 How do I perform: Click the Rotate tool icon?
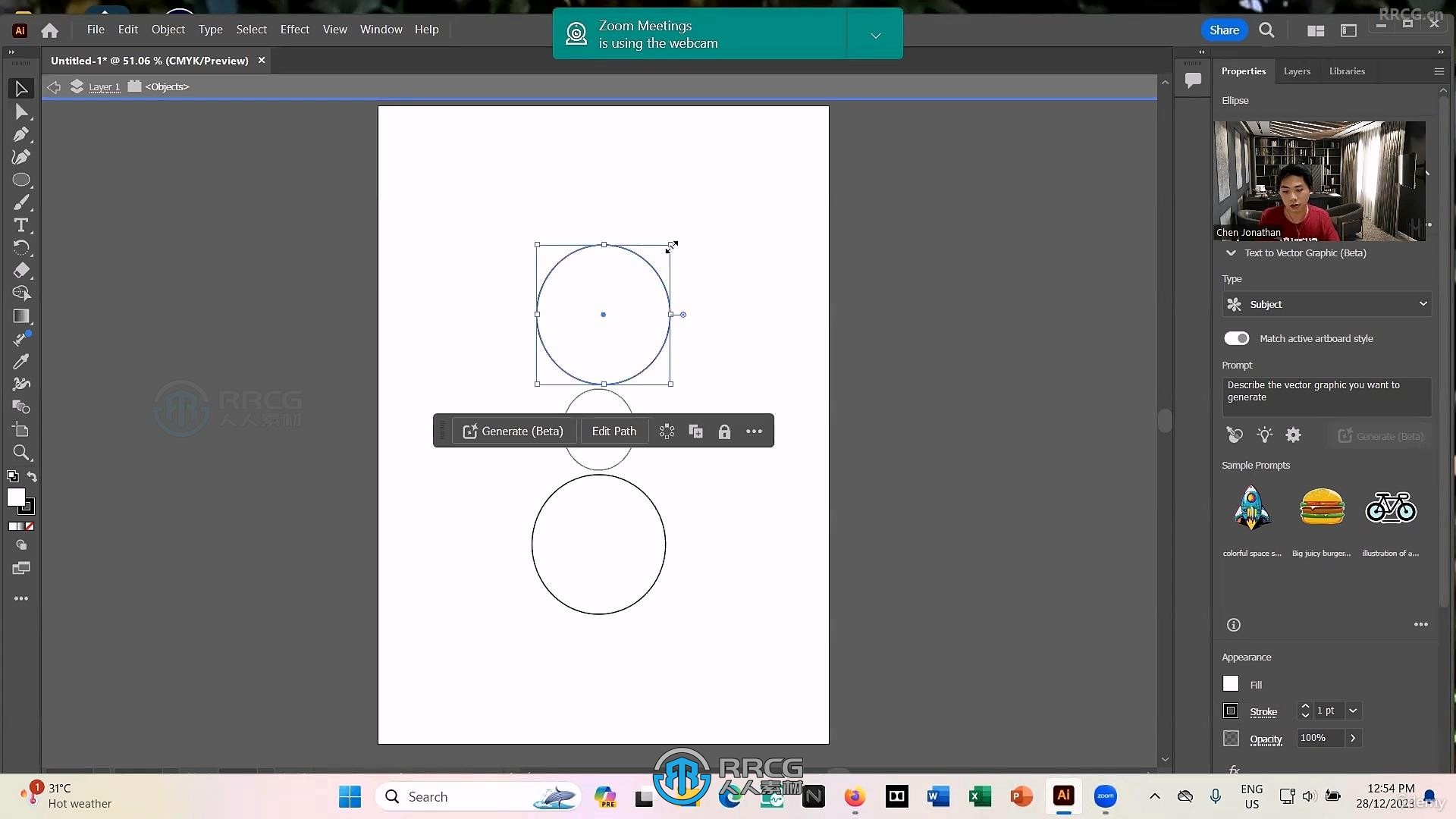21,248
